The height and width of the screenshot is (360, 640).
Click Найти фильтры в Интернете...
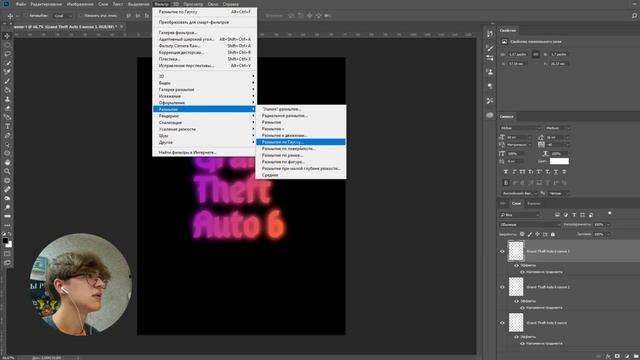point(204,152)
